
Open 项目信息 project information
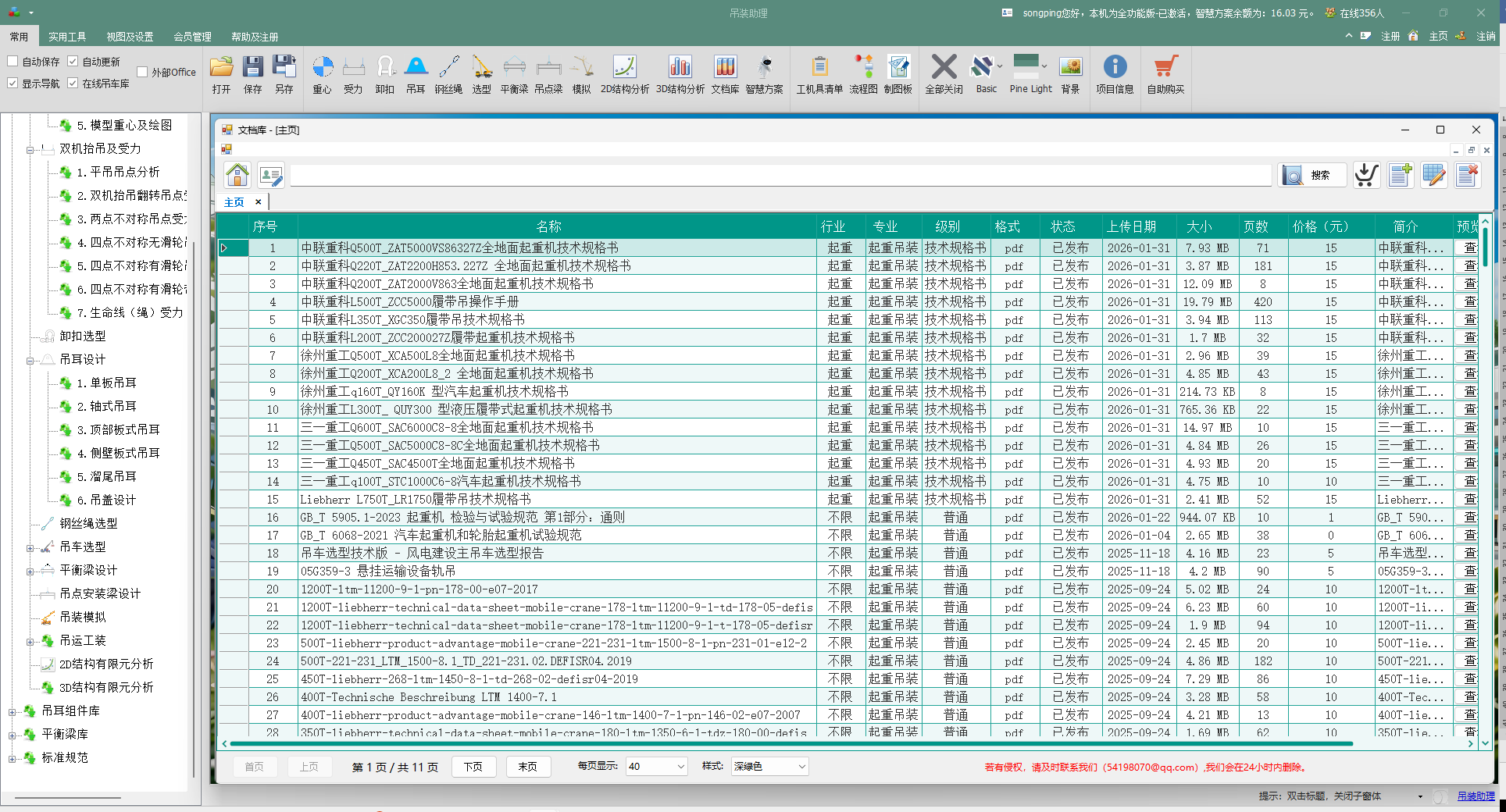pos(1115,75)
